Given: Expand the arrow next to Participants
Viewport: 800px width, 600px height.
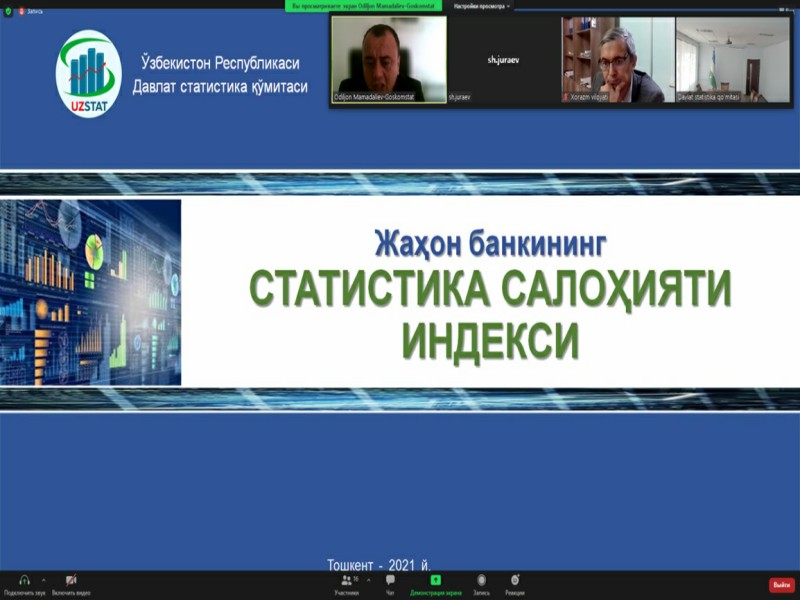Looking at the screenshot, I should coord(368,580).
